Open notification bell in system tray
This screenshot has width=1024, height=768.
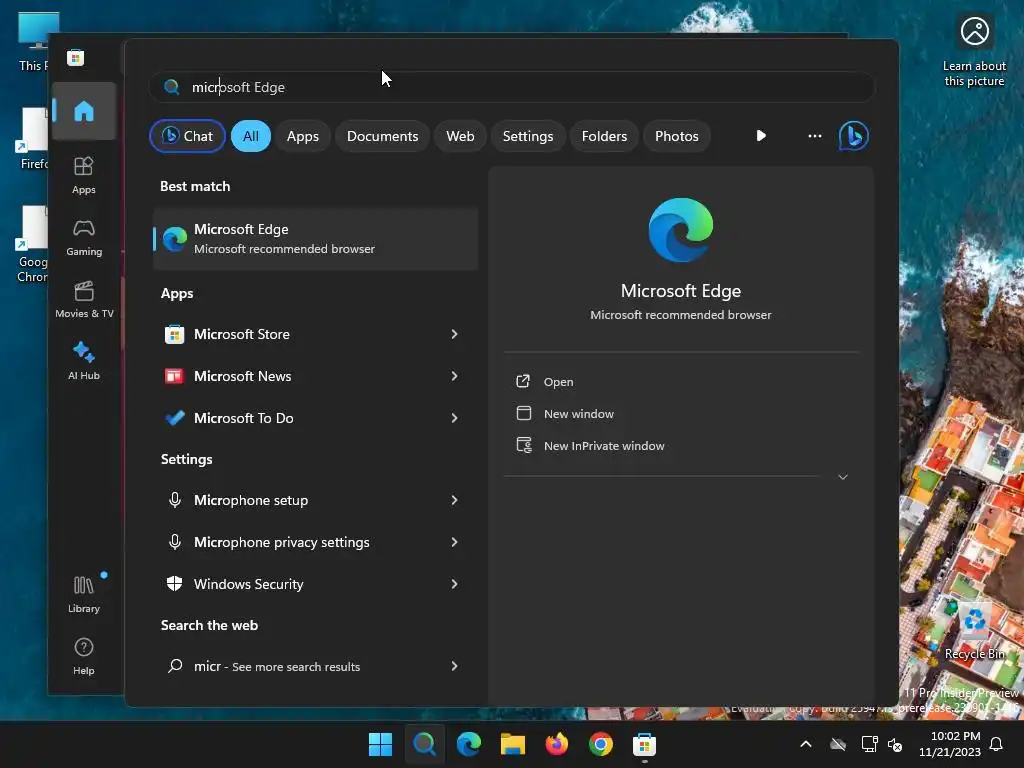point(997,744)
